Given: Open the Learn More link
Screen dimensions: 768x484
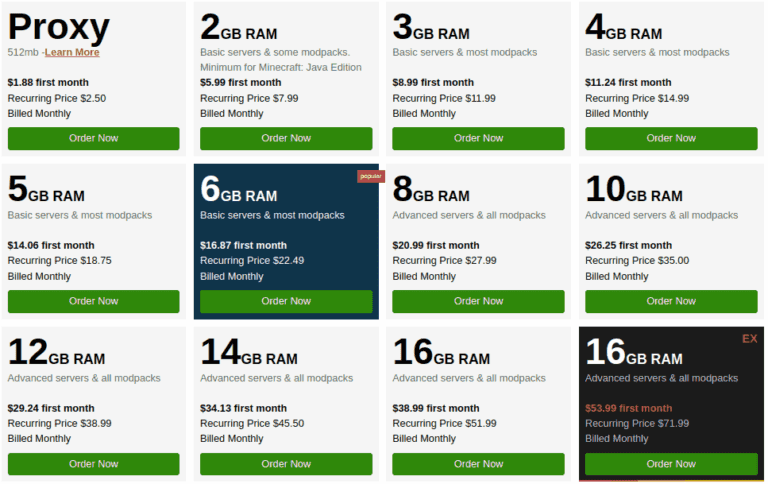Looking at the screenshot, I should click(72, 52).
